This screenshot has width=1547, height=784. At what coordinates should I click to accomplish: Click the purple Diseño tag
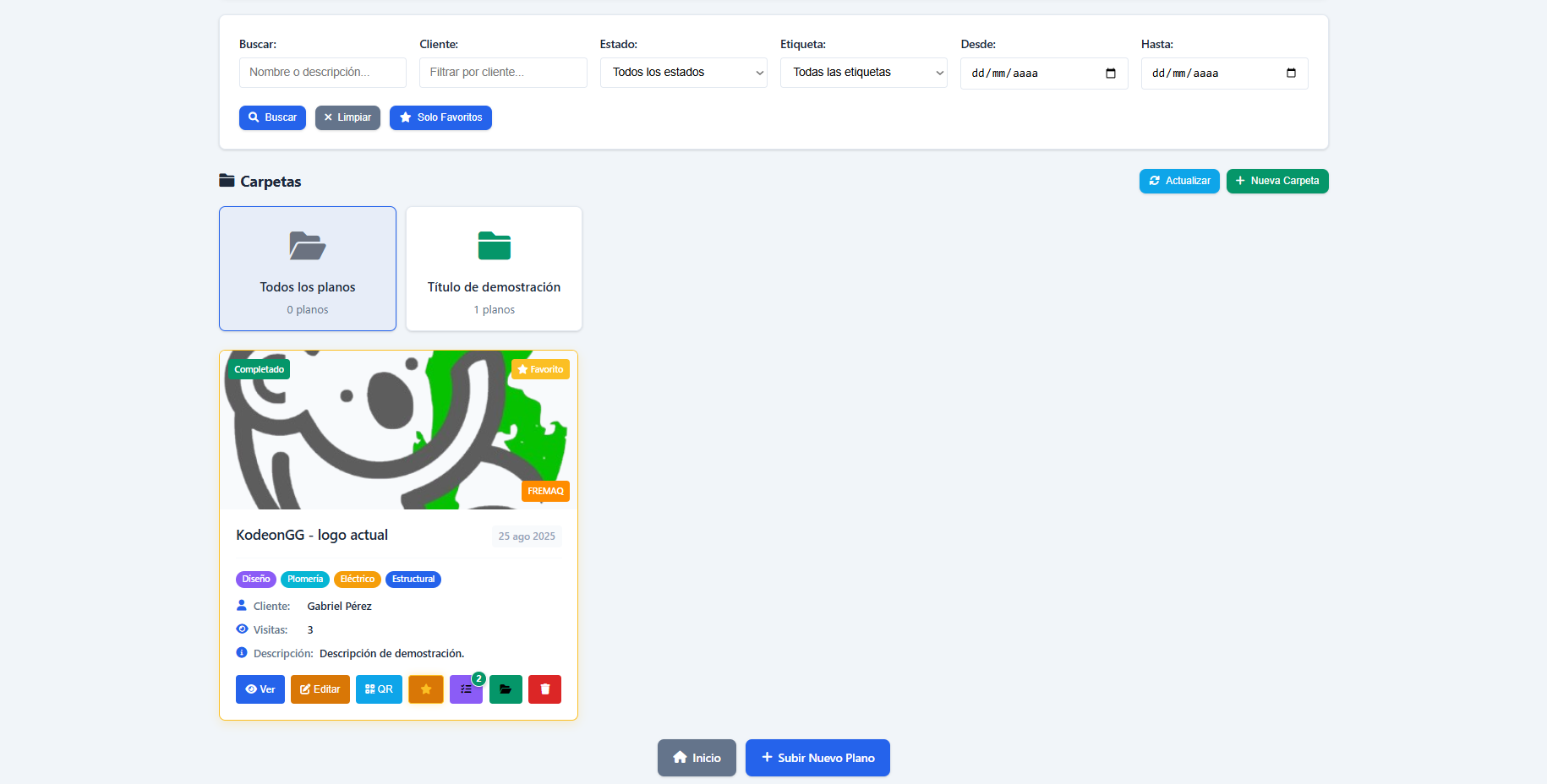[255, 580]
